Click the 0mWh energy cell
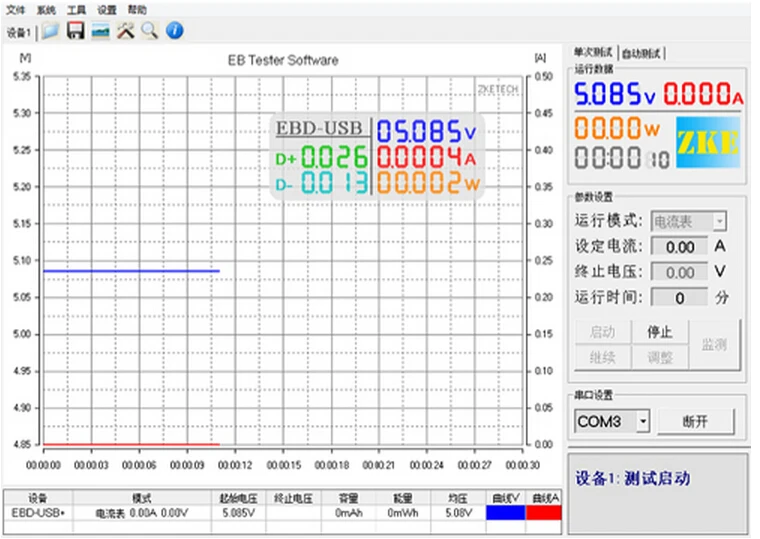The image size is (760, 539). pyautogui.click(x=403, y=513)
